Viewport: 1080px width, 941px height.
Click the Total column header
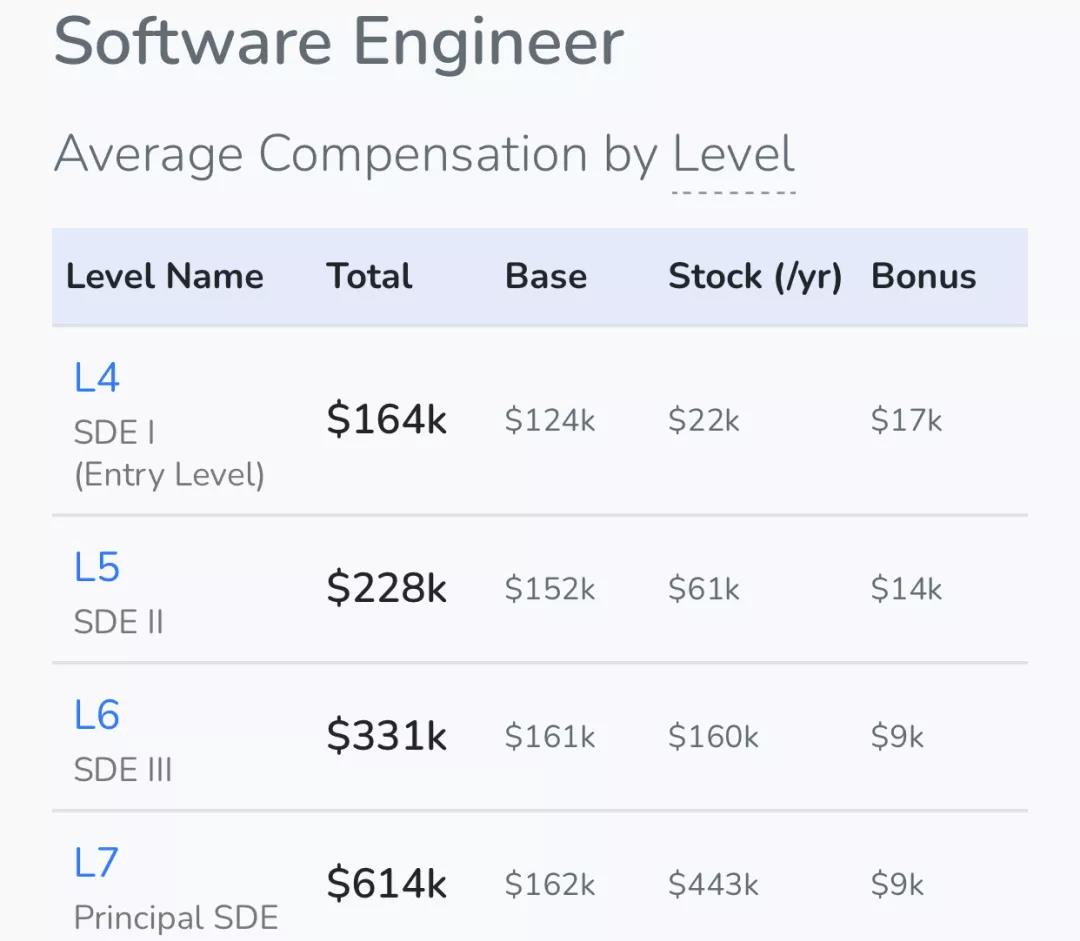click(369, 276)
